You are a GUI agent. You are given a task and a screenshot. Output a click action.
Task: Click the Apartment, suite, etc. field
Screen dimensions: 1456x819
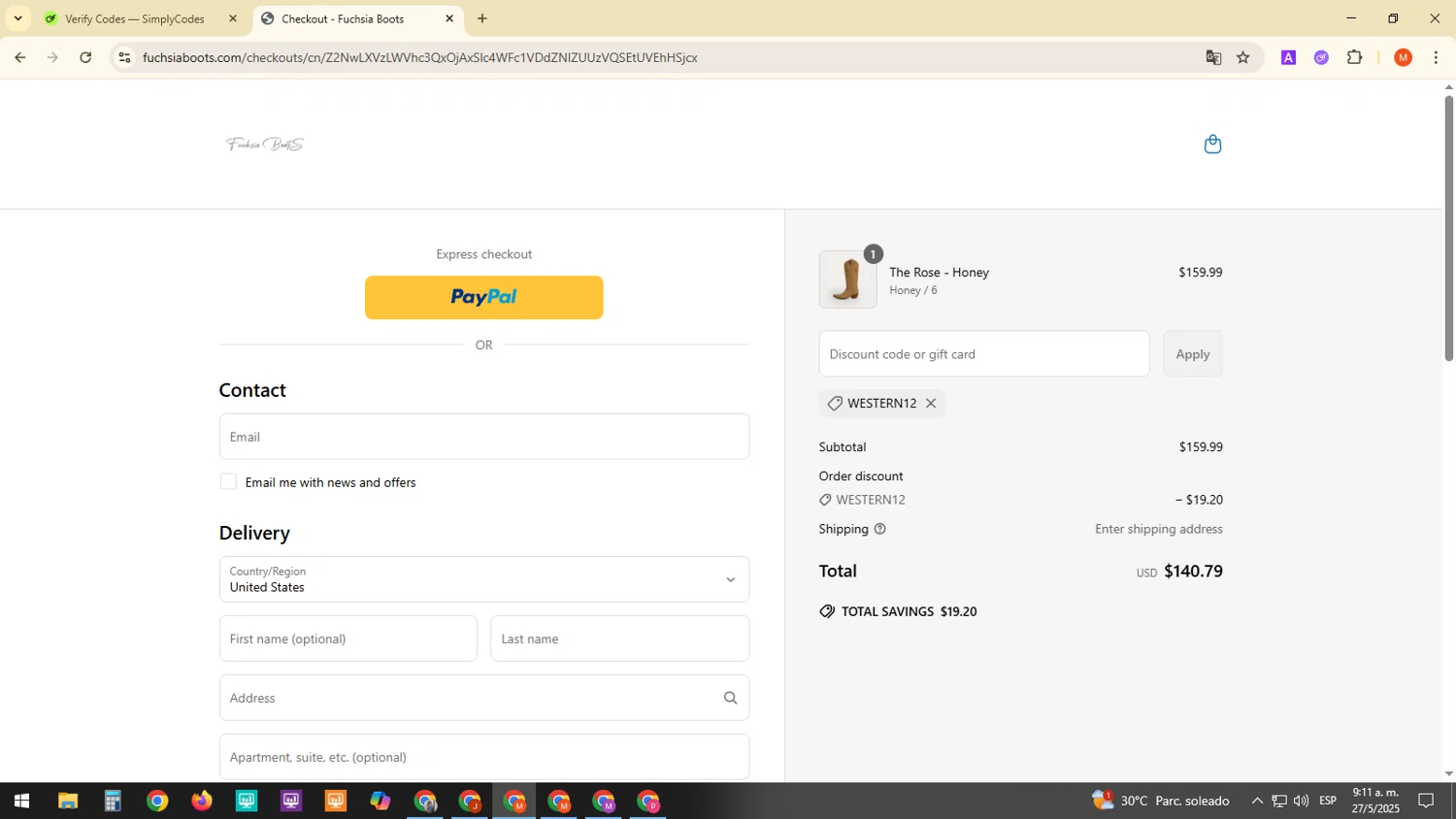[484, 757]
